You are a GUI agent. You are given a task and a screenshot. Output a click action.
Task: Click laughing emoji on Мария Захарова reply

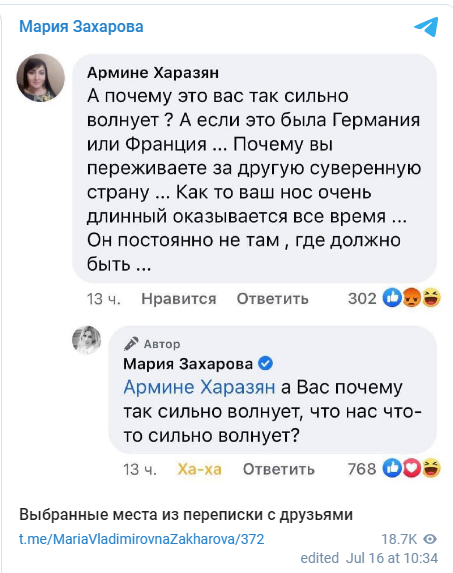pos(431,468)
